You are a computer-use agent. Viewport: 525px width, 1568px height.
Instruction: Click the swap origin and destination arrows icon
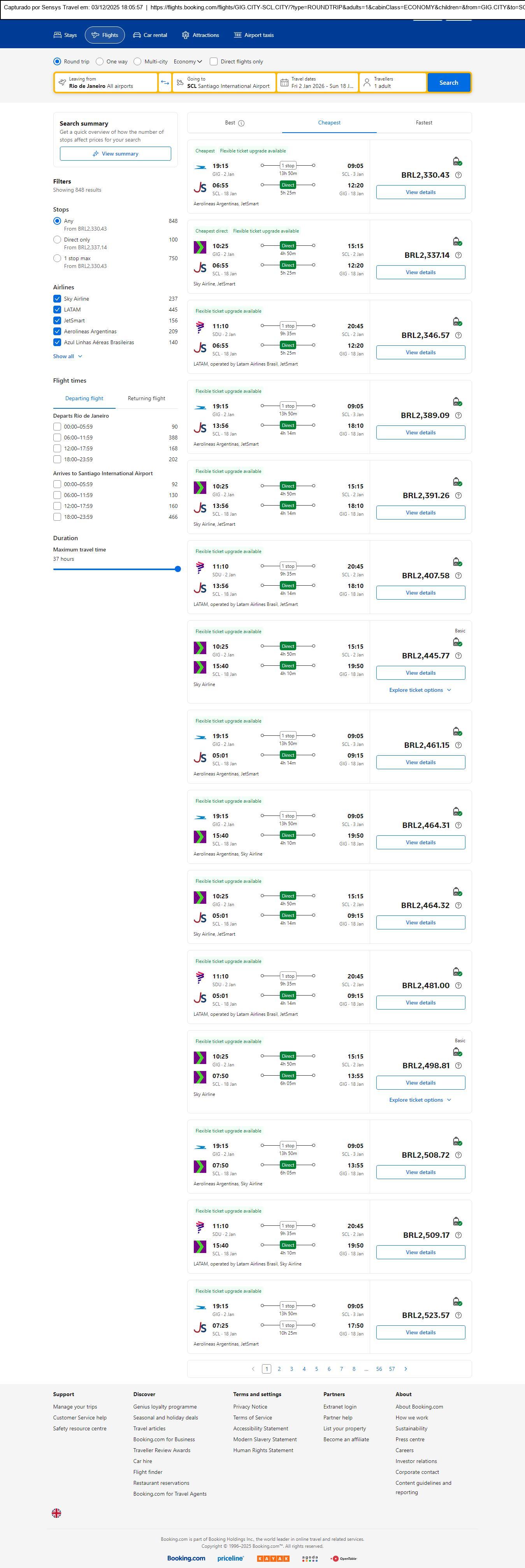pyautogui.click(x=165, y=83)
